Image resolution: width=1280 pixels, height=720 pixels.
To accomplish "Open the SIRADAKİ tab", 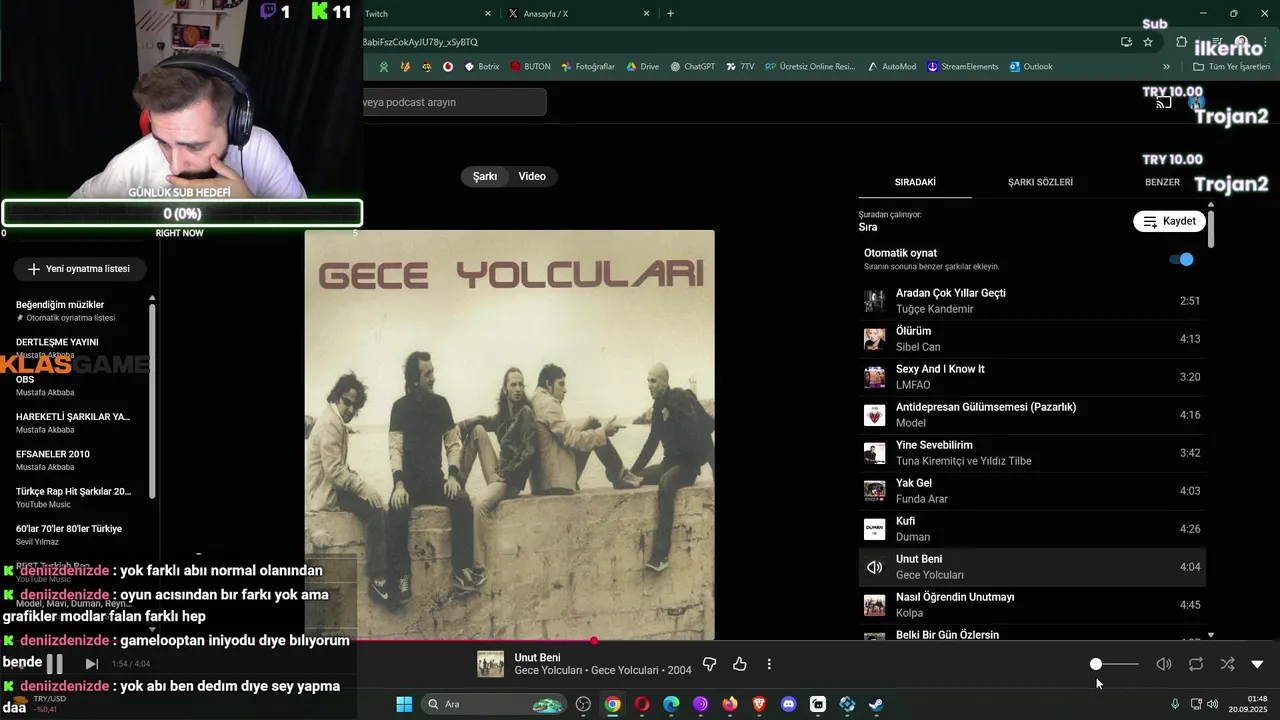I will [915, 182].
